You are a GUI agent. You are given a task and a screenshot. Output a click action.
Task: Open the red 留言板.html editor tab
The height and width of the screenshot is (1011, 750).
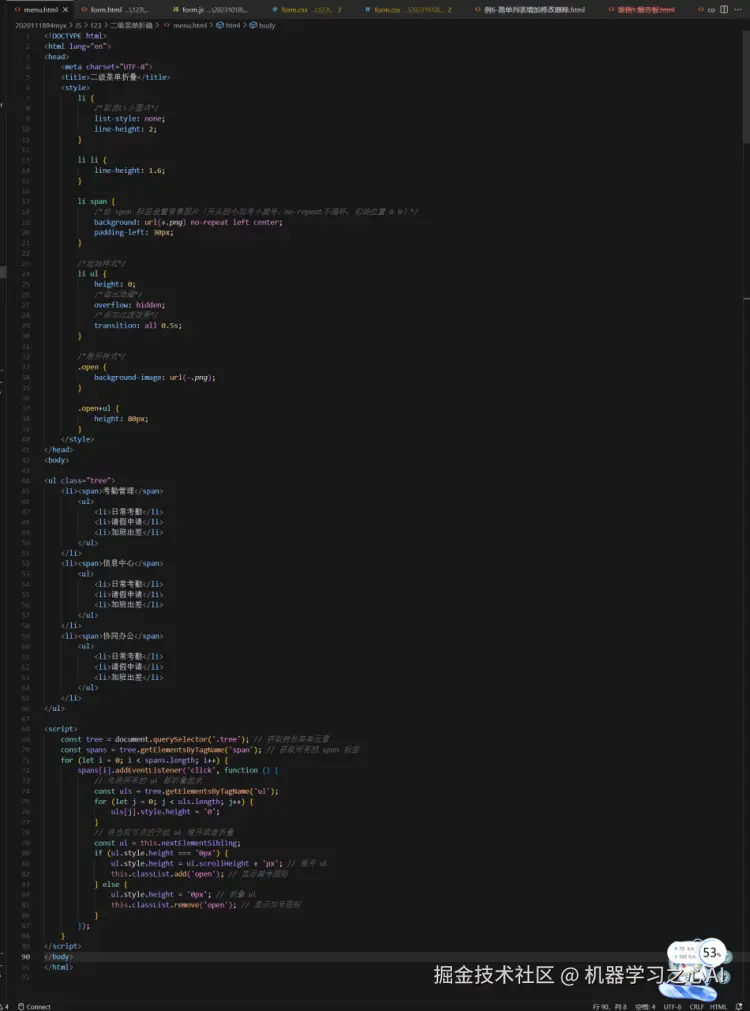[x=642, y=10]
